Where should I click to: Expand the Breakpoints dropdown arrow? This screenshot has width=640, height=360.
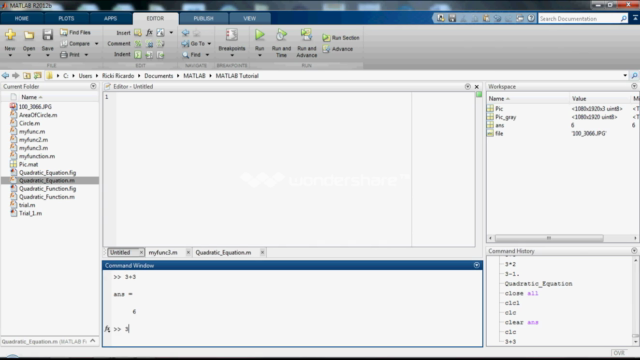coord(232,56)
